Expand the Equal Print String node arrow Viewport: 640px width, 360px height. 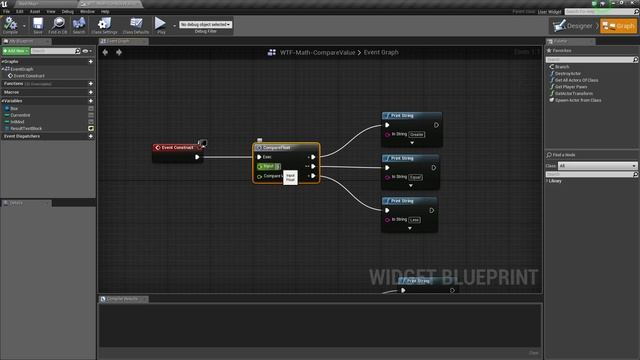pos(411,186)
